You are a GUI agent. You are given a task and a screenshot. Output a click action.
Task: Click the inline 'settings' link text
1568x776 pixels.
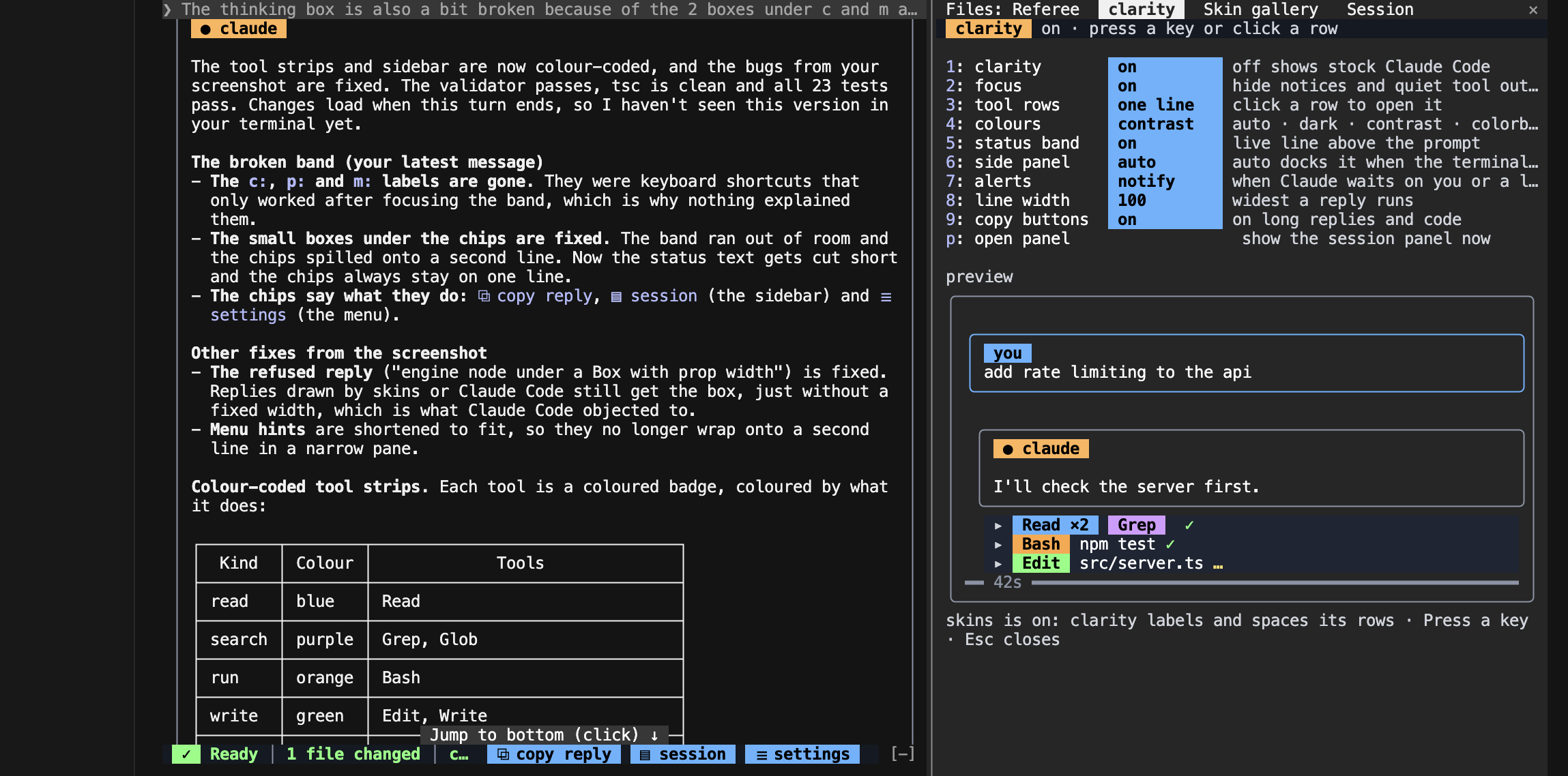[x=248, y=315]
